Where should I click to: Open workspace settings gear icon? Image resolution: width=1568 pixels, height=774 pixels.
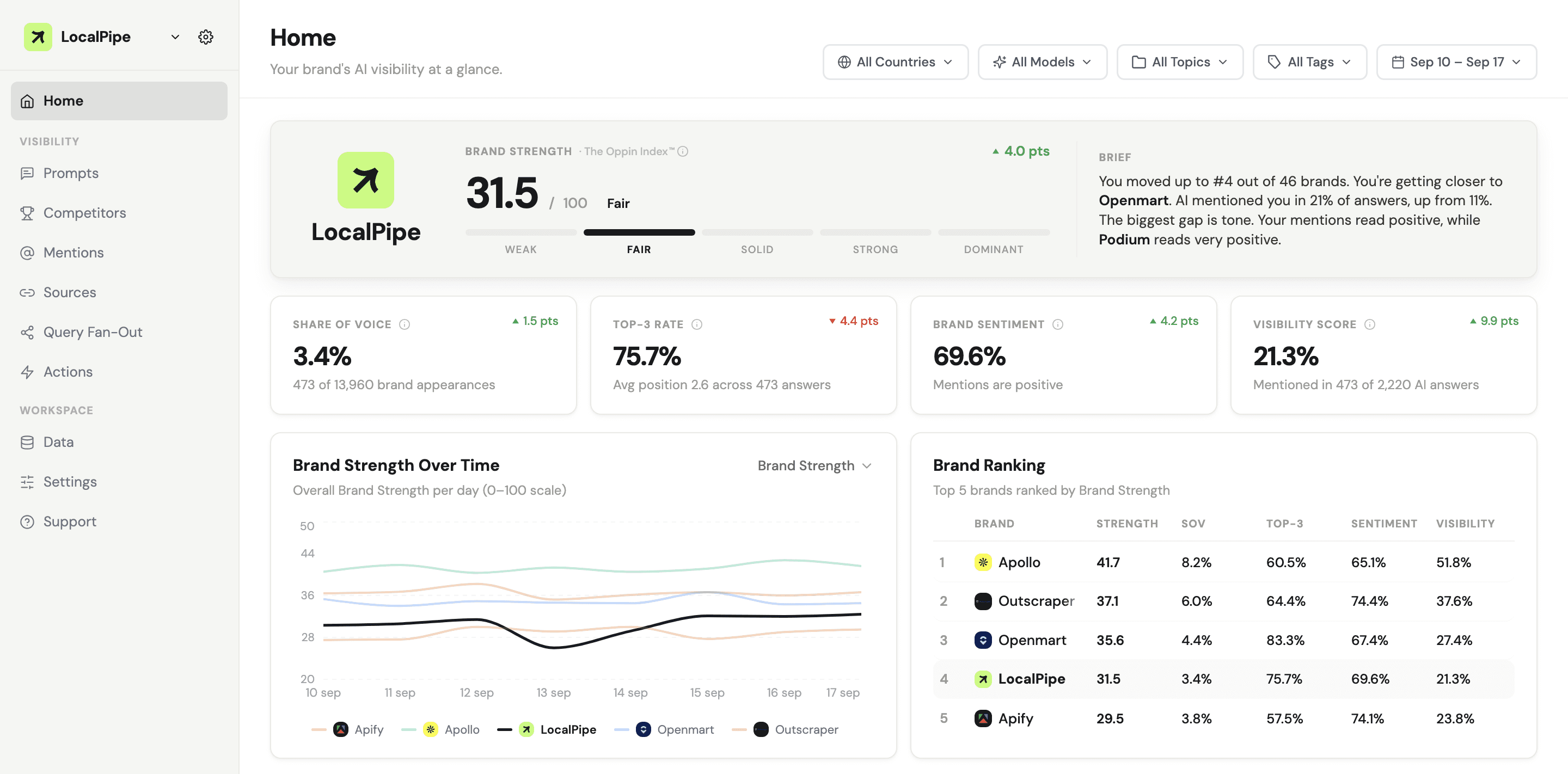coord(206,37)
